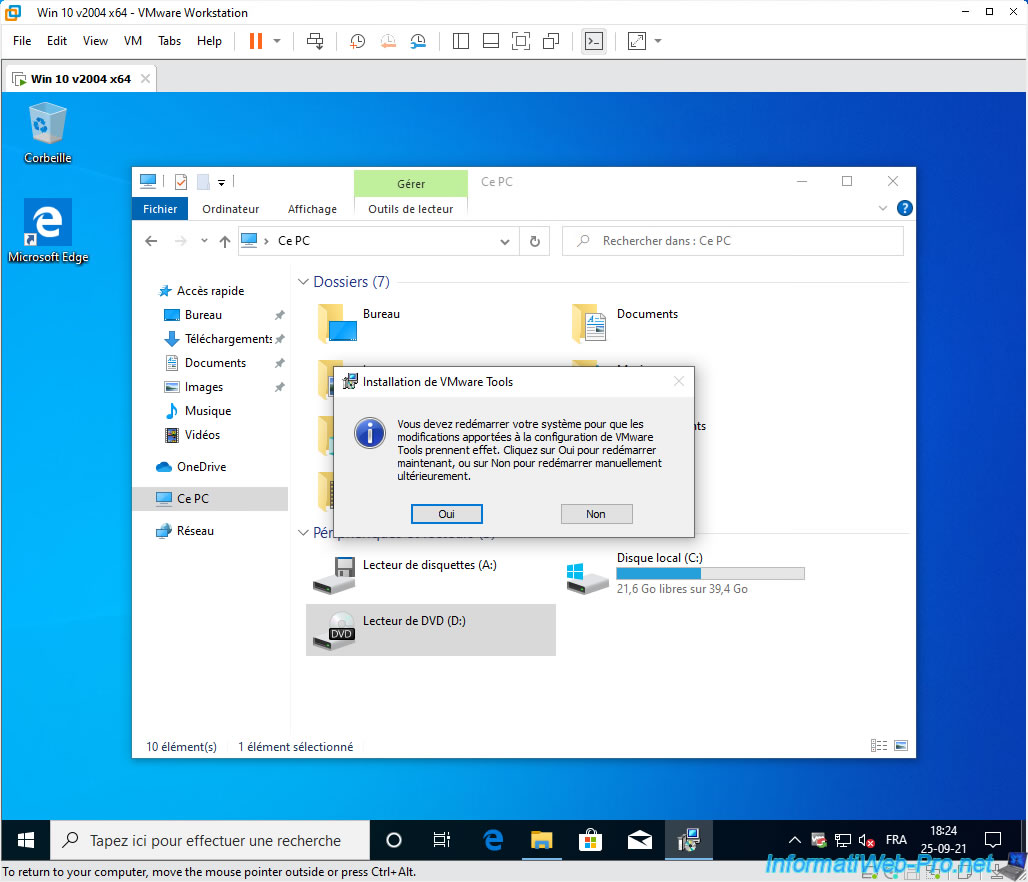The image size is (1028, 882).
Task: Open the Windows Start menu
Action: [26, 840]
